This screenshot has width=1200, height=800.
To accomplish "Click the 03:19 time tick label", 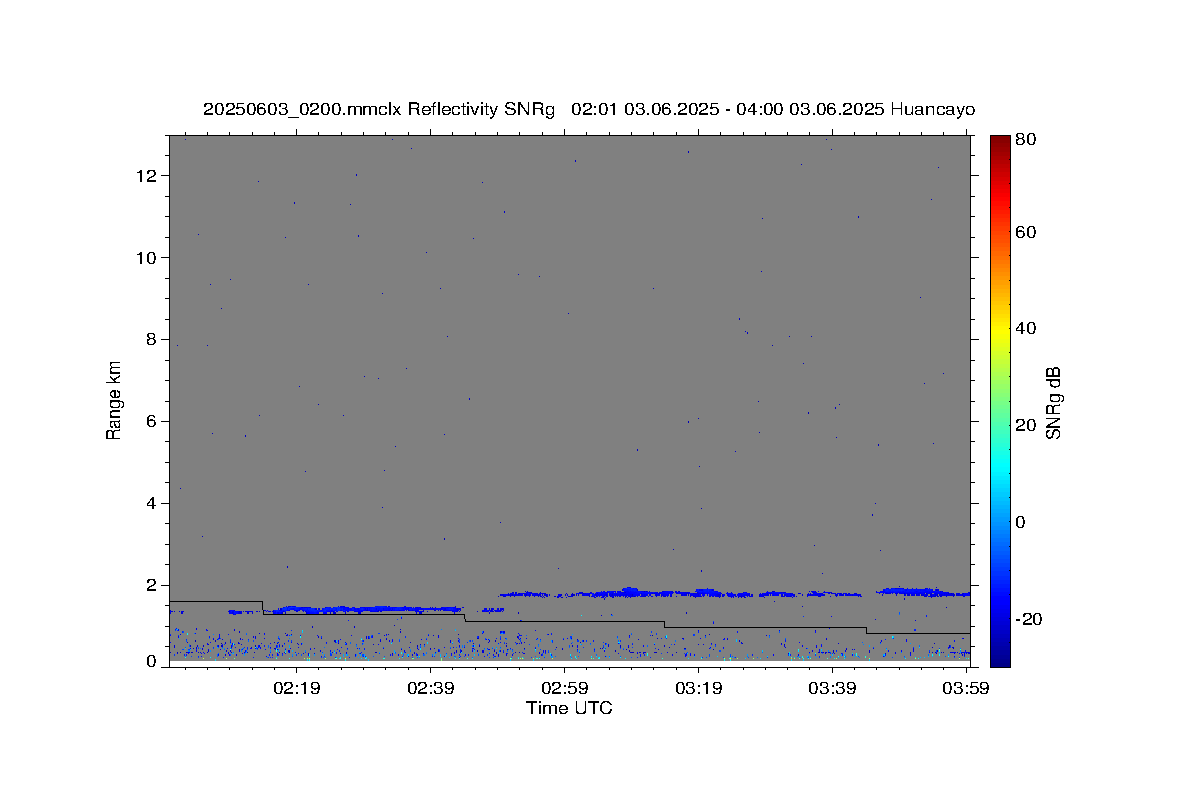I will (x=699, y=688).
